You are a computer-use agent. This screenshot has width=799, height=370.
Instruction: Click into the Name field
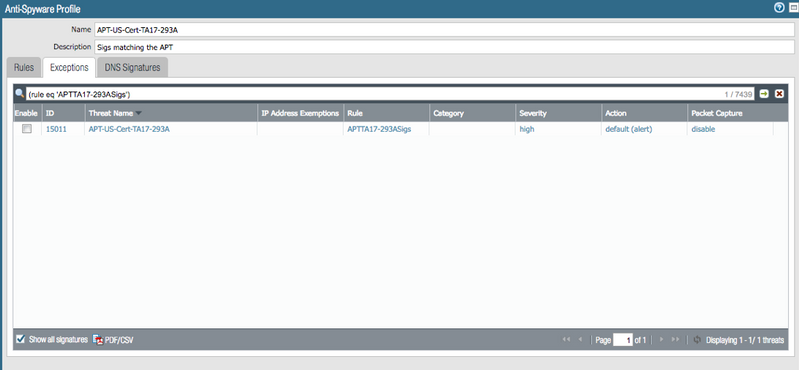444,30
